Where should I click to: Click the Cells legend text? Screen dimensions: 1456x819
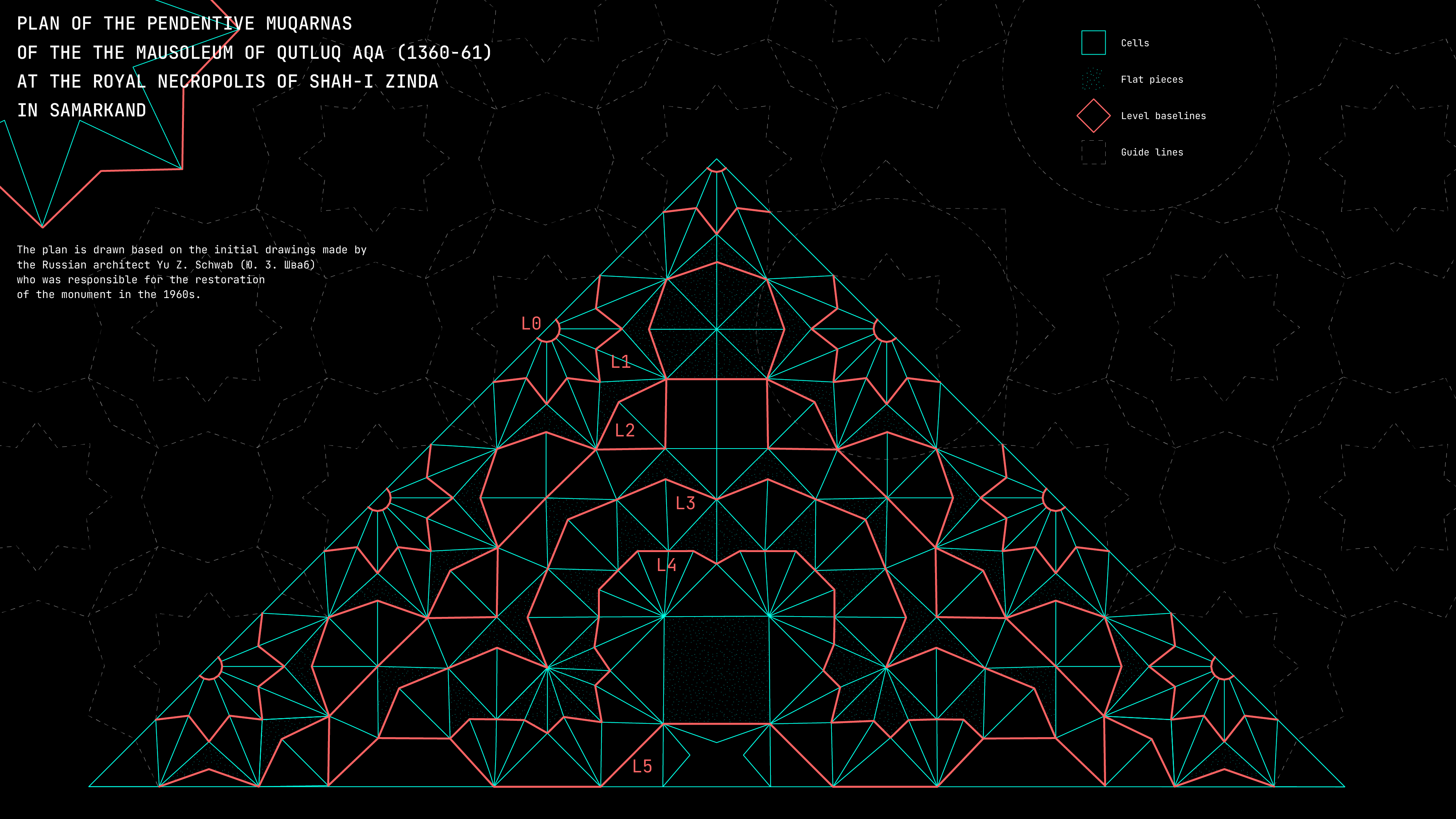pos(1134,43)
